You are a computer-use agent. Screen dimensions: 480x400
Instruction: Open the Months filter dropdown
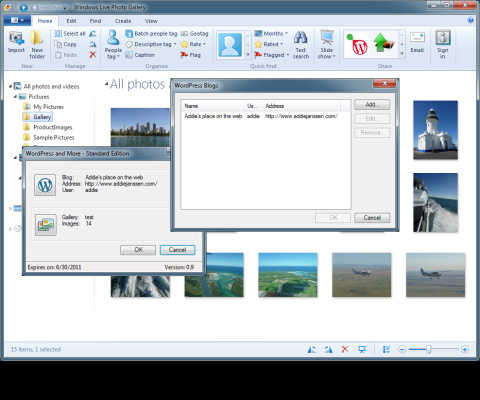tap(271, 34)
